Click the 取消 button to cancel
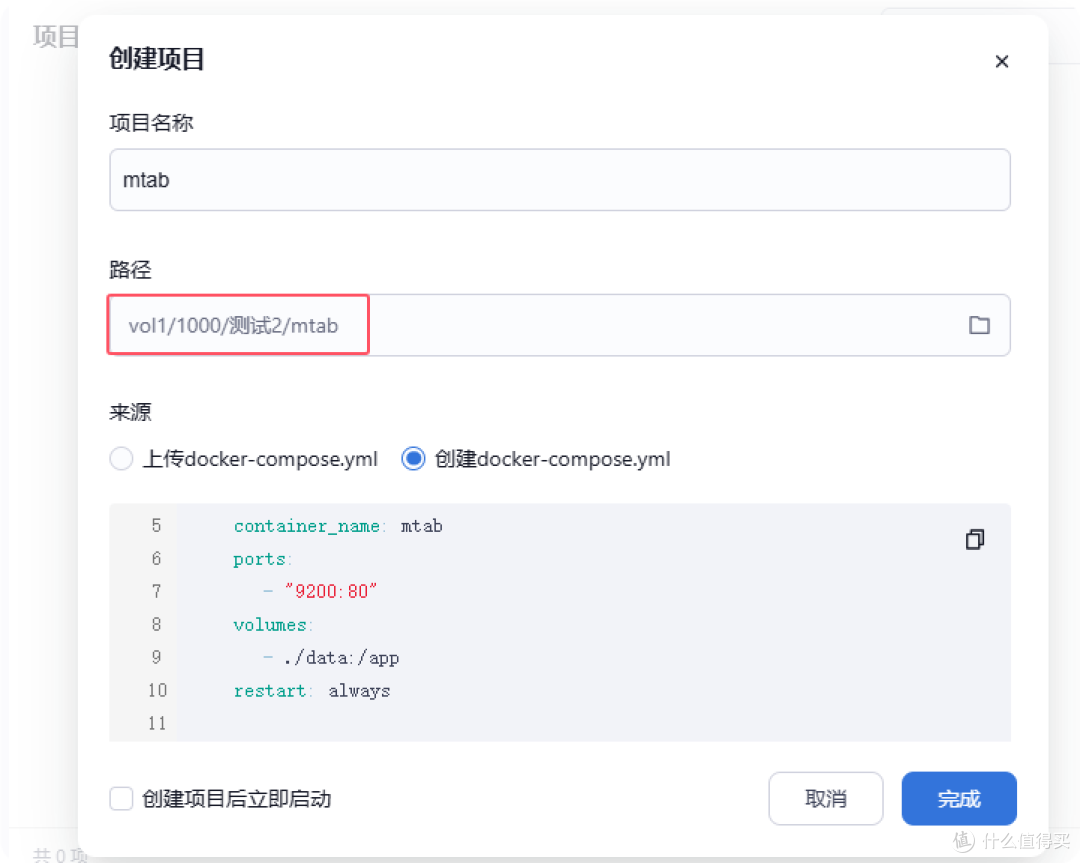The image size is (1080, 863). [x=826, y=798]
